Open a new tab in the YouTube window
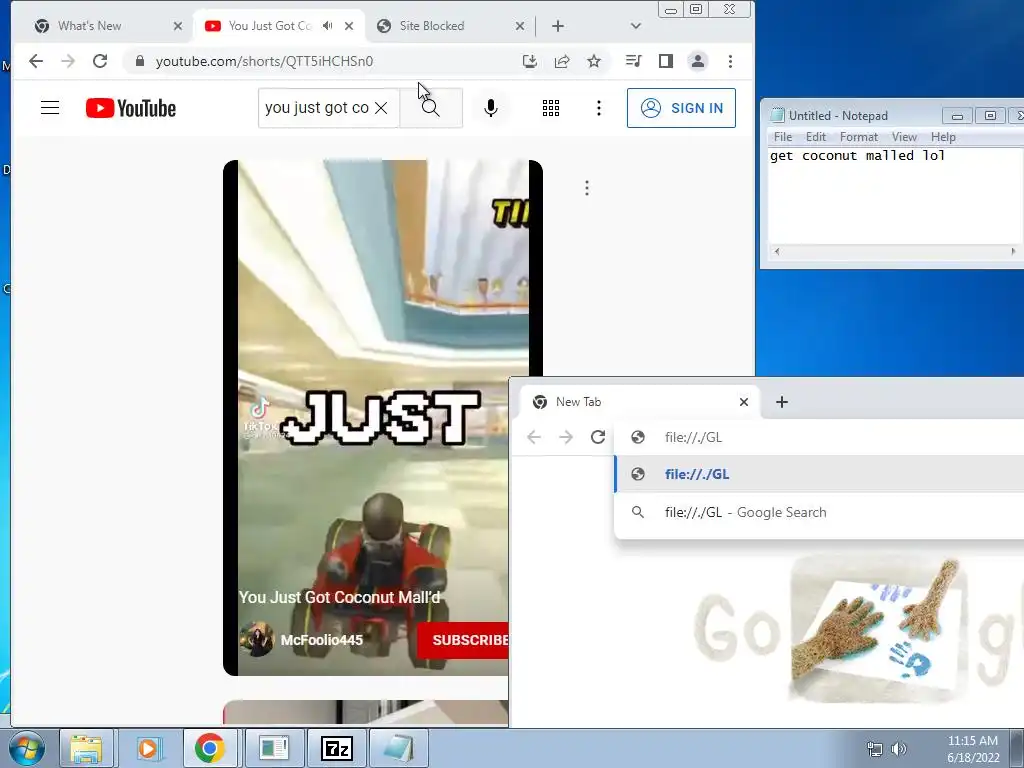 (x=558, y=26)
